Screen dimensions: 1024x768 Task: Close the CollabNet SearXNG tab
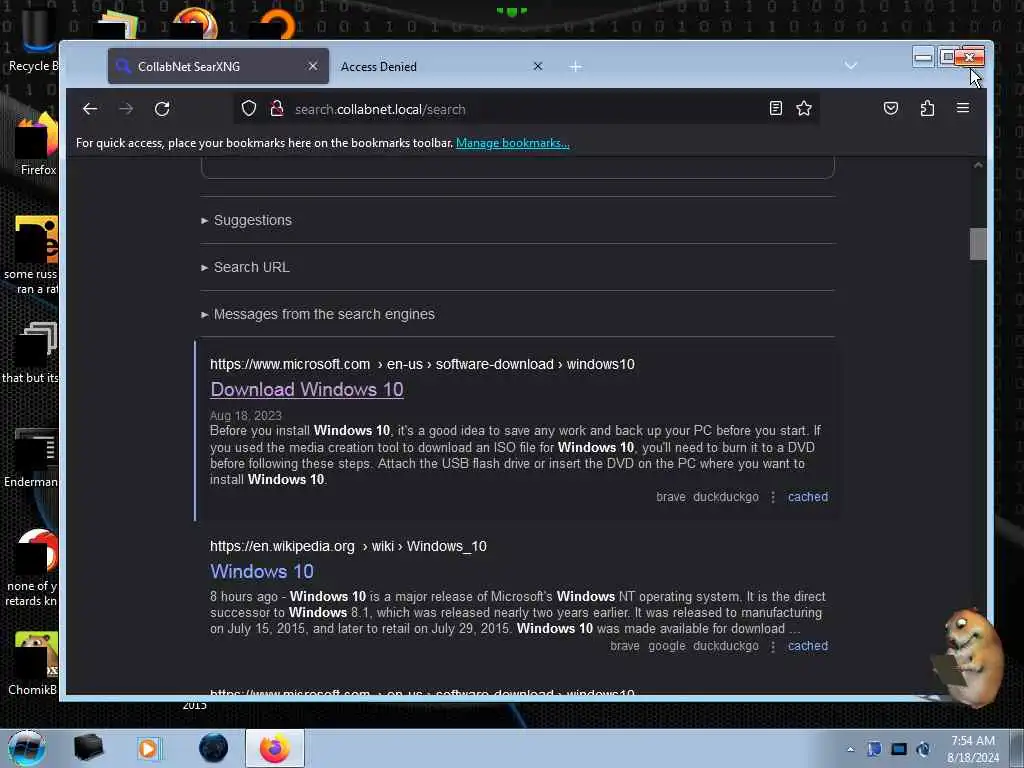pos(313,66)
